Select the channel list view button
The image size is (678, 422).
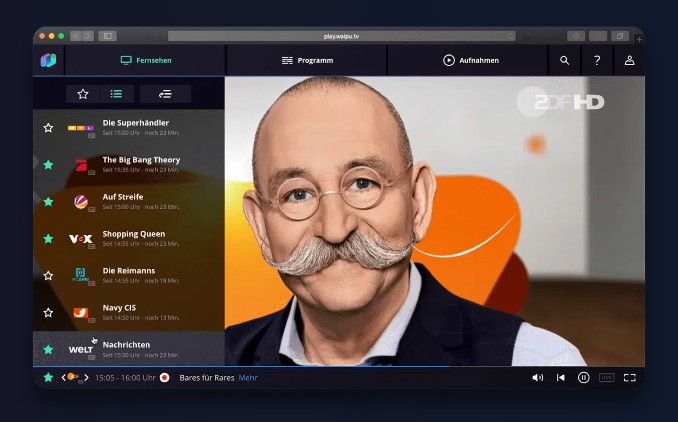pos(116,94)
